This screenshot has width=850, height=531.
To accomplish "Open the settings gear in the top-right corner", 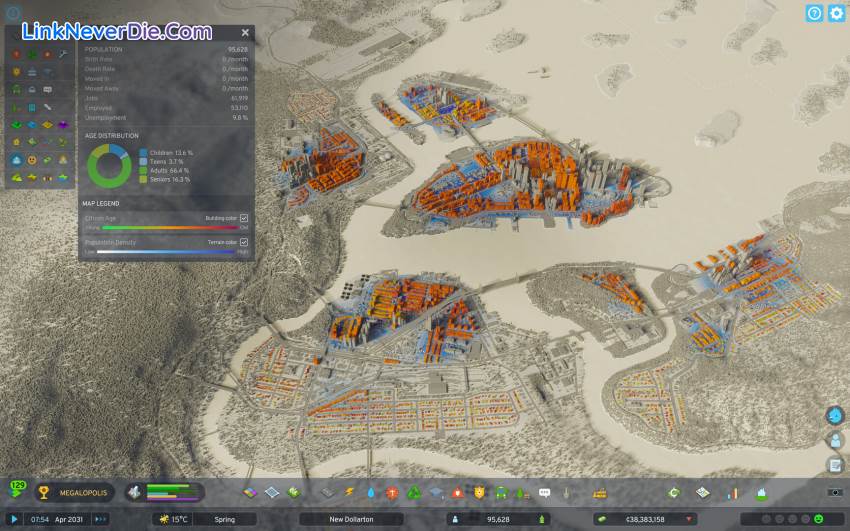I will tap(836, 13).
